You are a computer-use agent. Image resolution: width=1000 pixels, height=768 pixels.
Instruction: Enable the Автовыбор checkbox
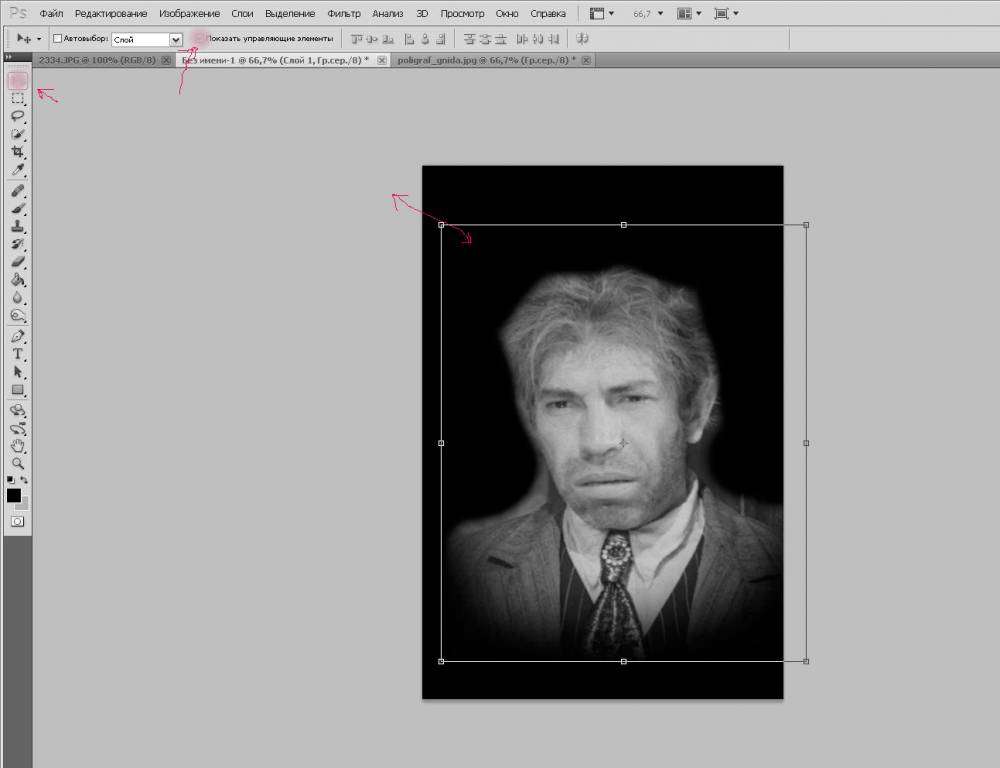point(57,39)
